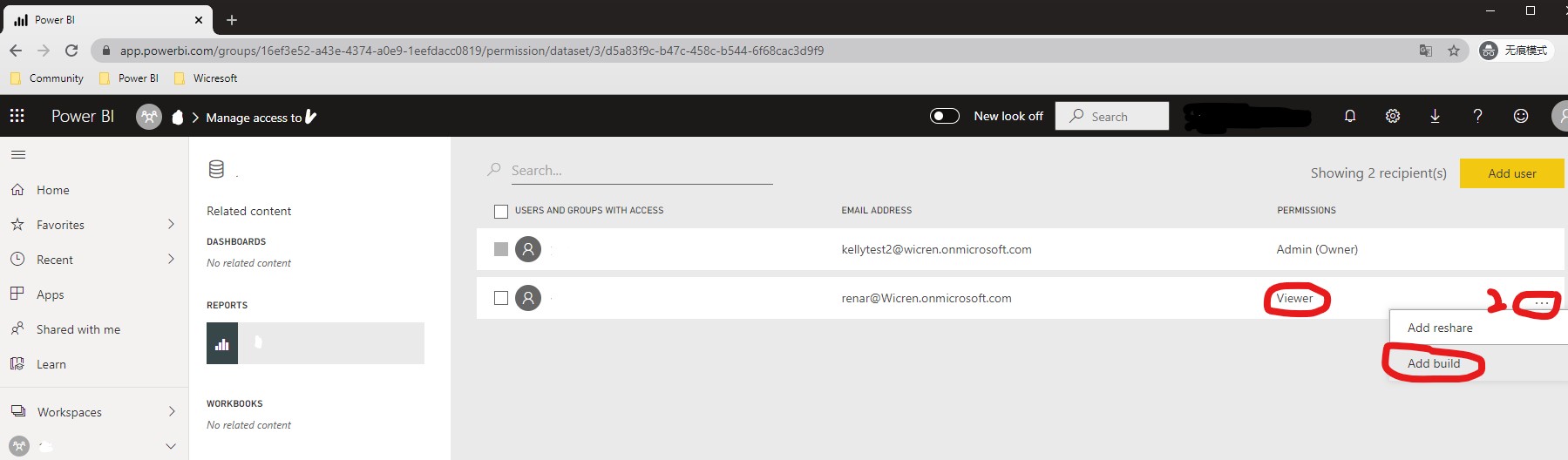Switch to the Power BI browser tab
The height and width of the screenshot is (460, 1568).
106,19
